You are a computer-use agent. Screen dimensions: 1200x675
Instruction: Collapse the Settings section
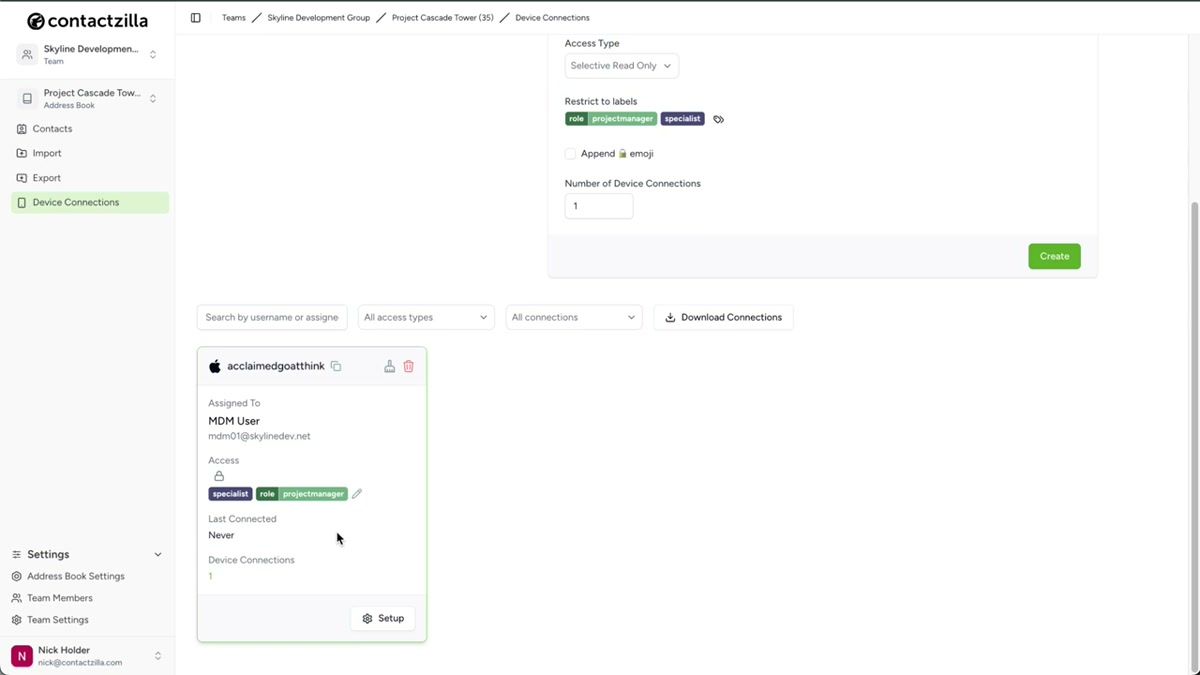[x=157, y=554]
